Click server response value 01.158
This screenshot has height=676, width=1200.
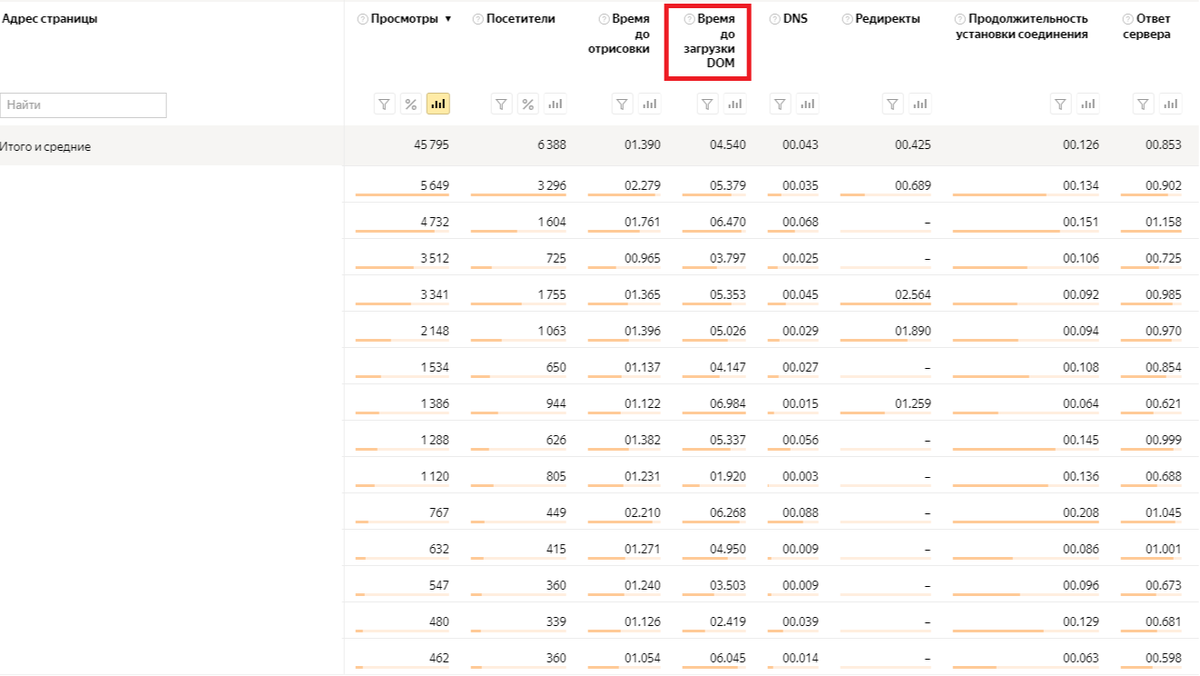pos(1164,221)
